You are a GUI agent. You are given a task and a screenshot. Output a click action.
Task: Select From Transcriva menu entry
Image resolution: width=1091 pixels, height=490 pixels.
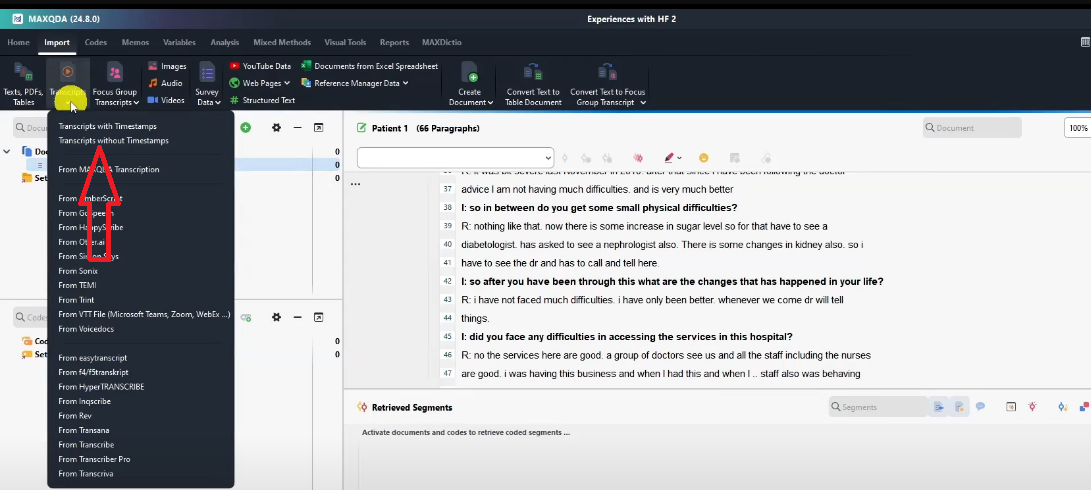(x=86, y=474)
